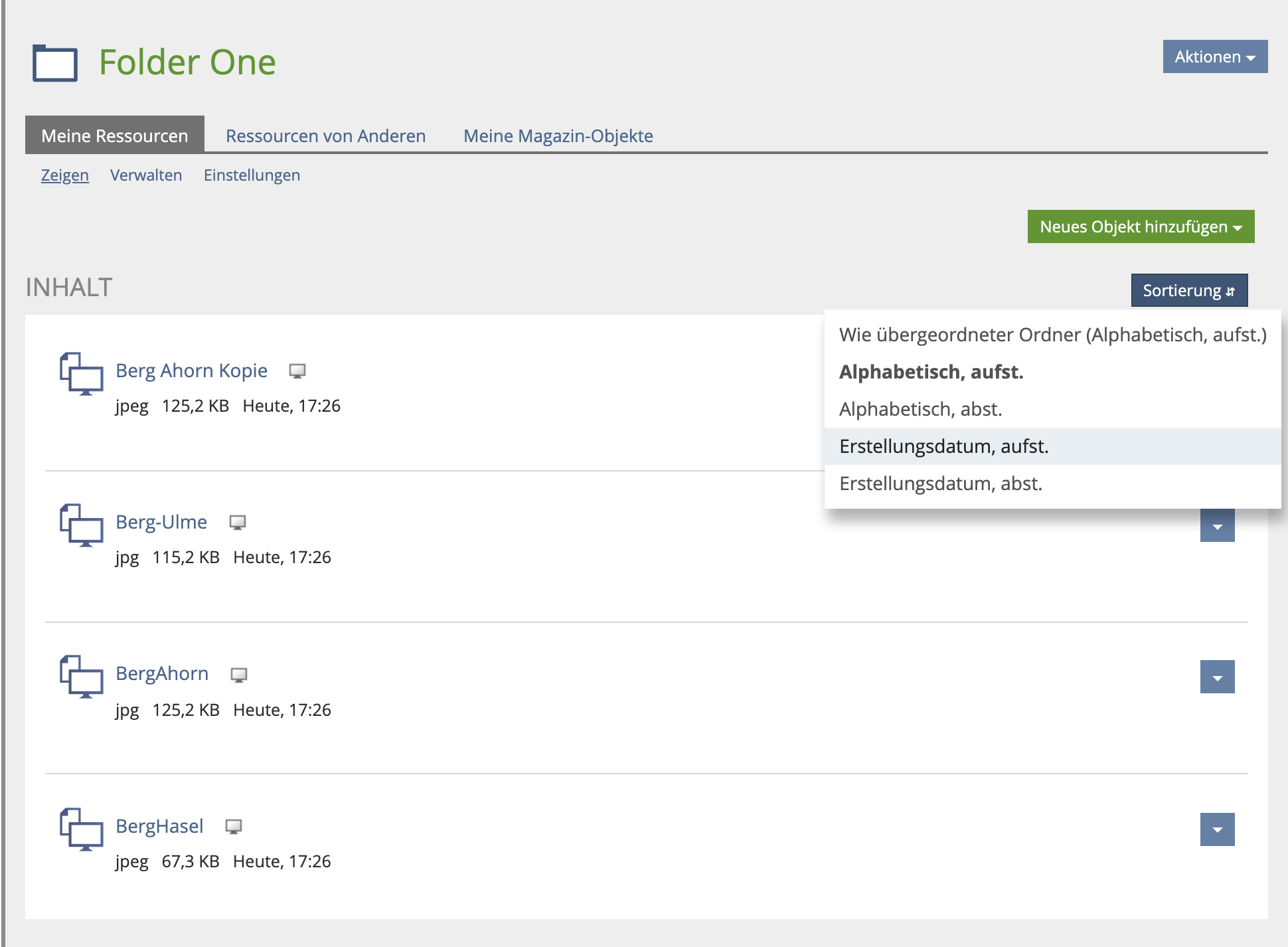The width and height of the screenshot is (1288, 947).
Task: Toggle the Sortierung dropdown button
Action: click(x=1189, y=291)
